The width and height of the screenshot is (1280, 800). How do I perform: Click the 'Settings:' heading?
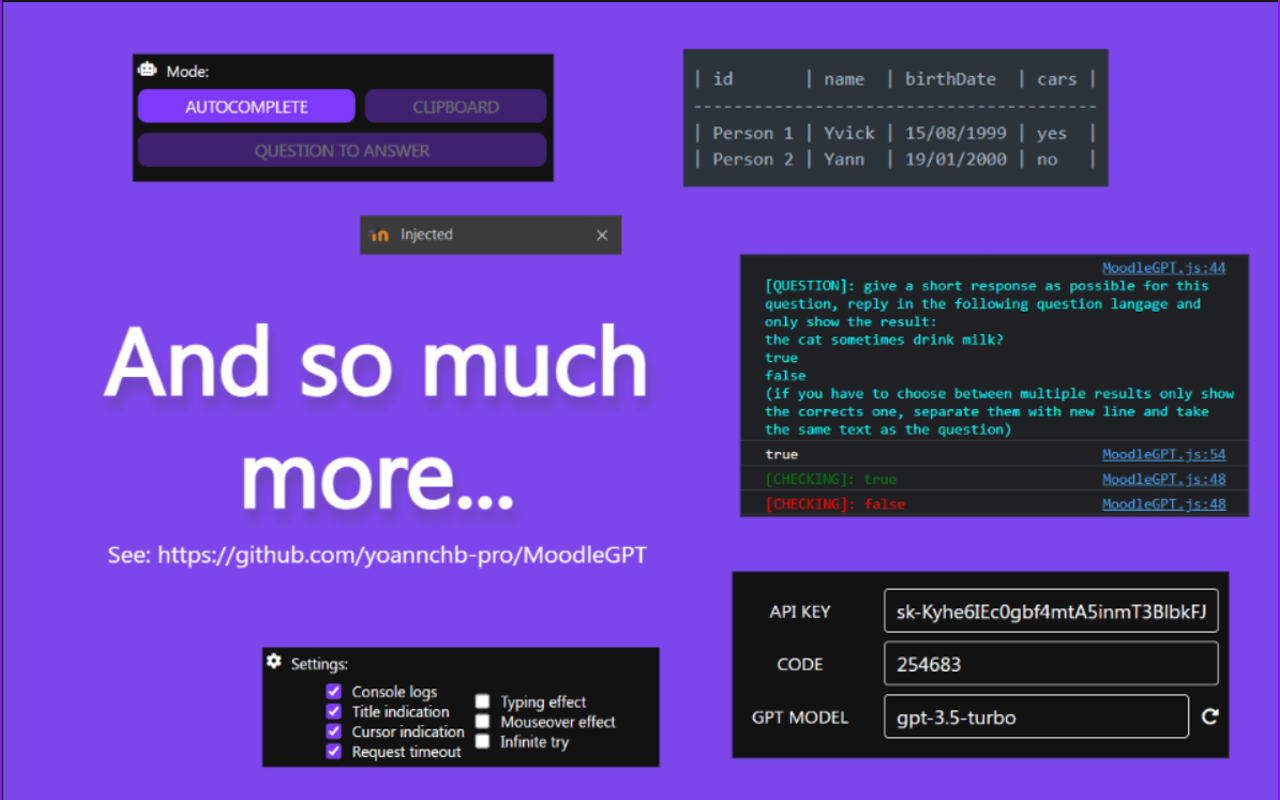click(319, 663)
